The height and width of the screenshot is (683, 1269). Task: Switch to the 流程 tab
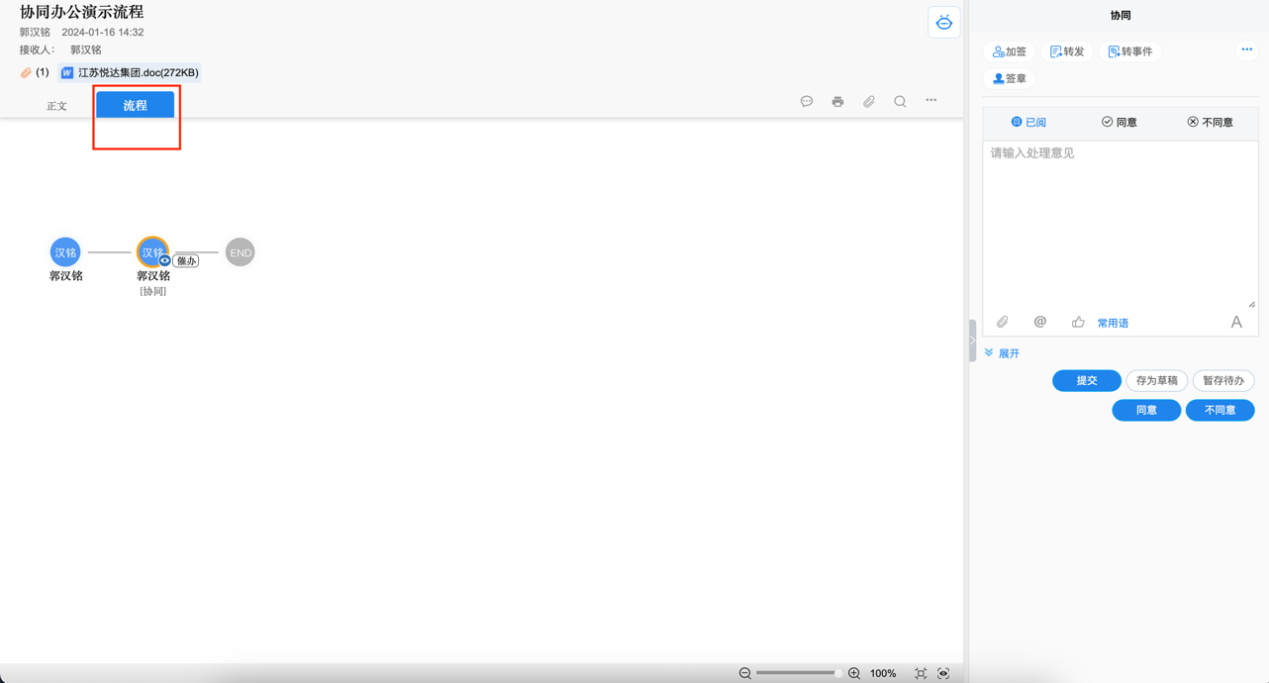135,105
